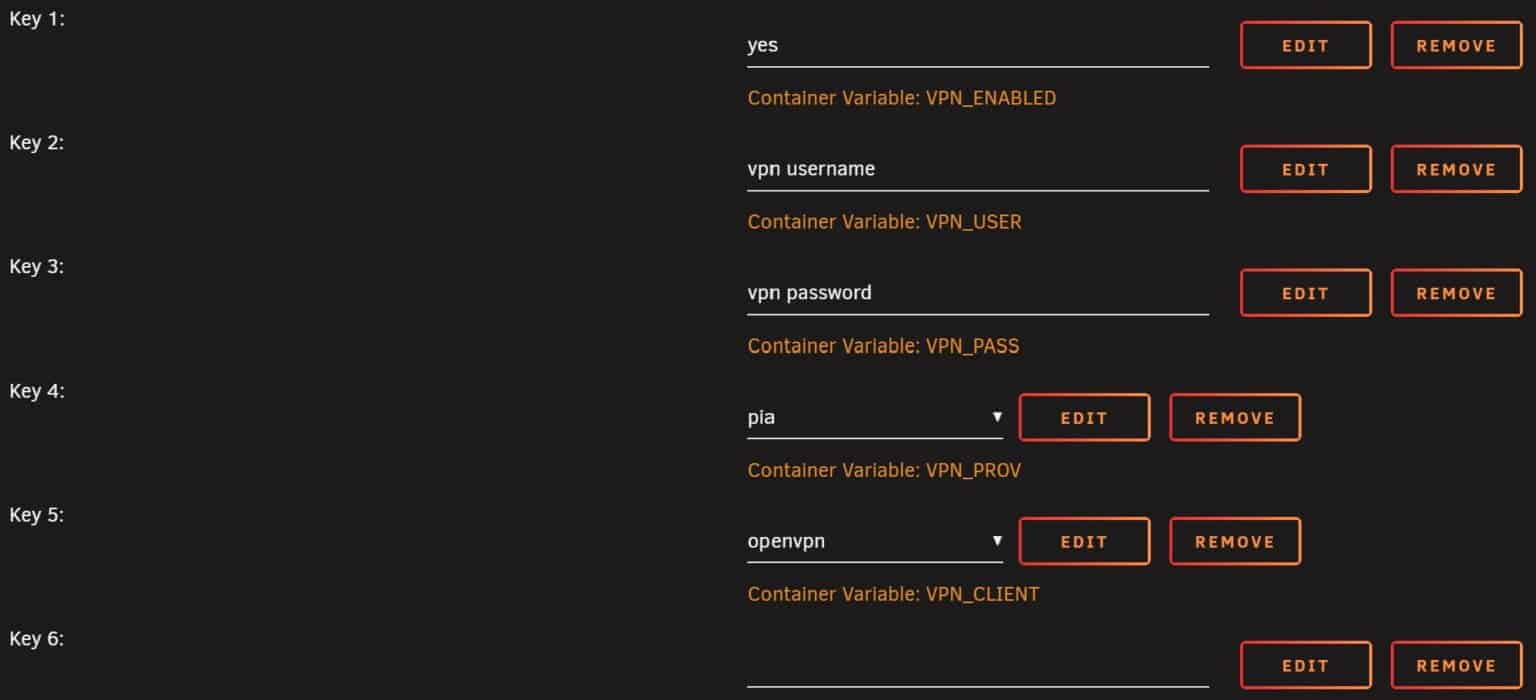The height and width of the screenshot is (700, 1536).
Task: Click Edit for the VPN_ENABLED key
Action: tap(1305, 45)
